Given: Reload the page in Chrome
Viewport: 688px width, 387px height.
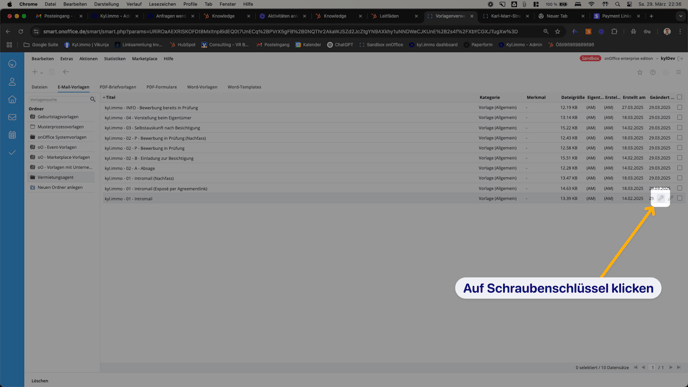Looking at the screenshot, I should 21,32.
